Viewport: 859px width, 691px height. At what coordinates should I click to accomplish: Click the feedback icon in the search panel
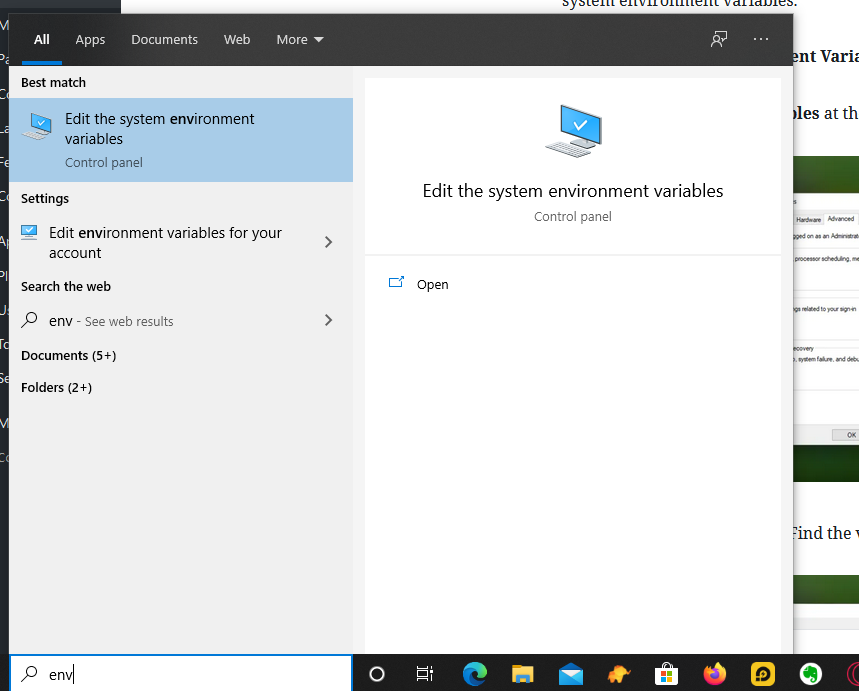click(718, 39)
